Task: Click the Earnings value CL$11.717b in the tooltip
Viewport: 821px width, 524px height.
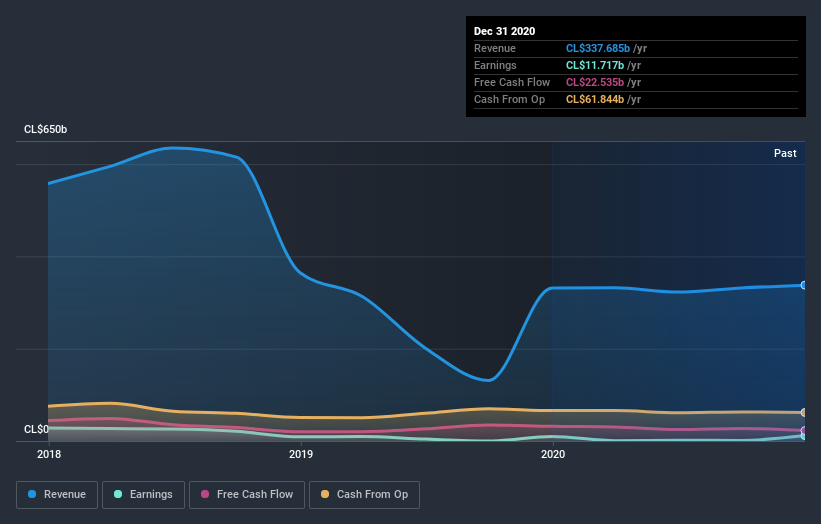Action: 595,65
